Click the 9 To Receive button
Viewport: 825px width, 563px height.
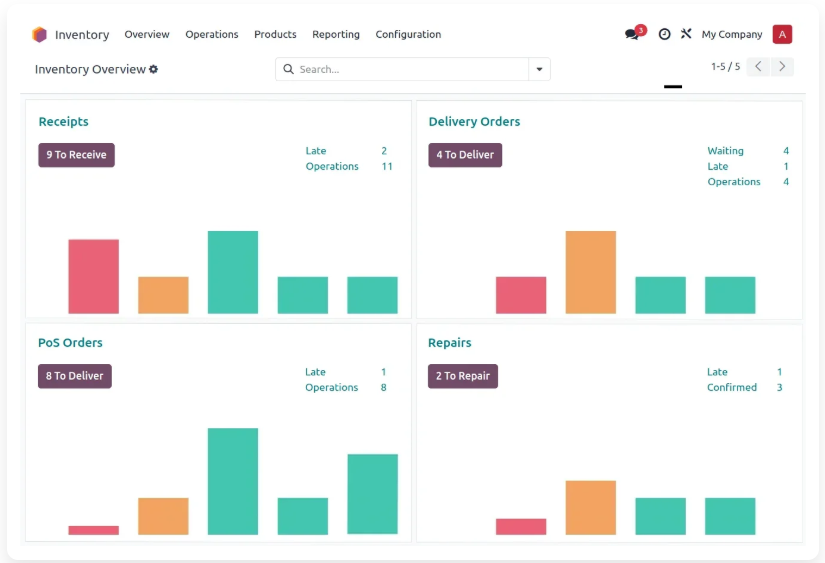pos(76,155)
